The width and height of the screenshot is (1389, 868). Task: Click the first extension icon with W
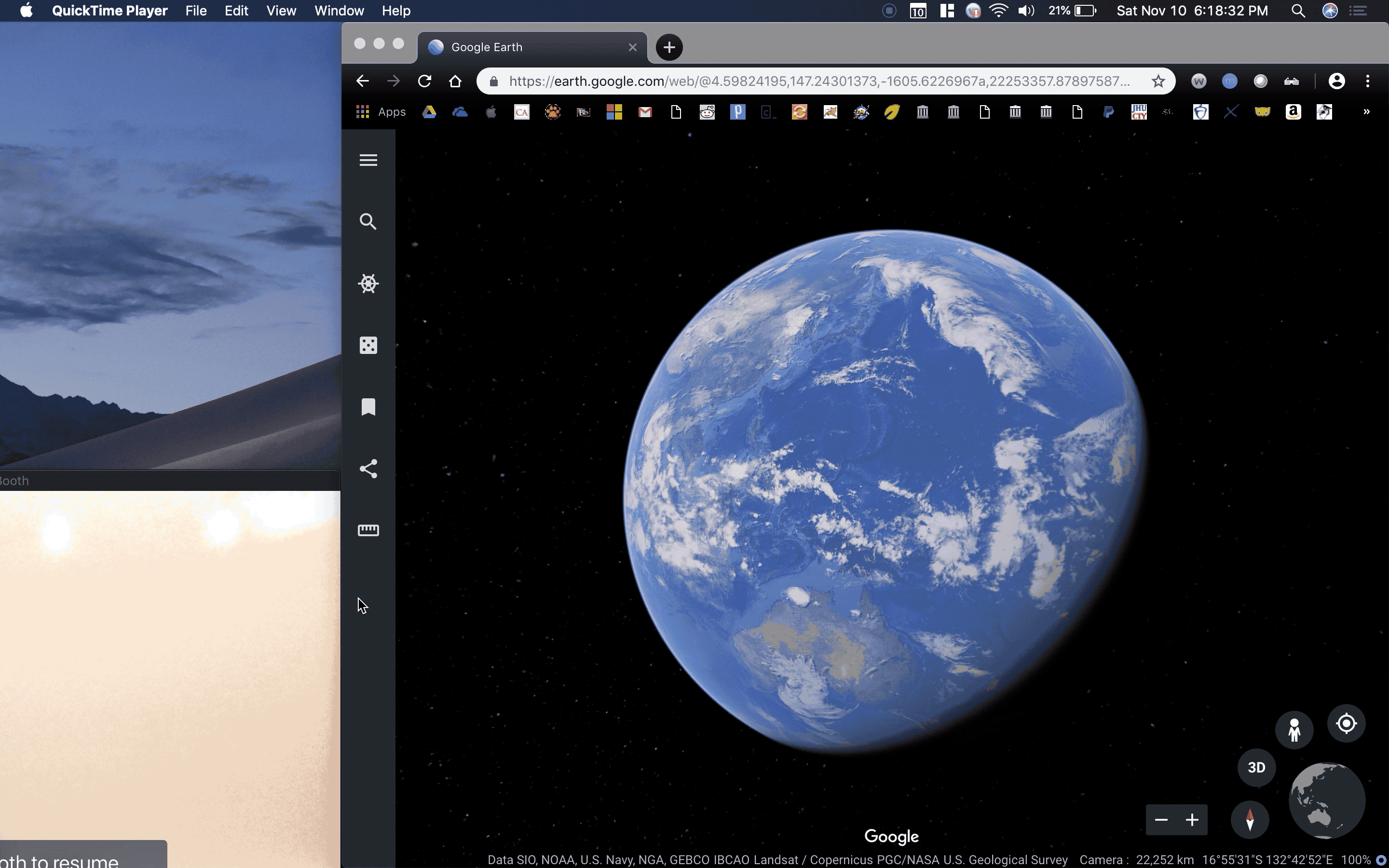pos(1198,81)
